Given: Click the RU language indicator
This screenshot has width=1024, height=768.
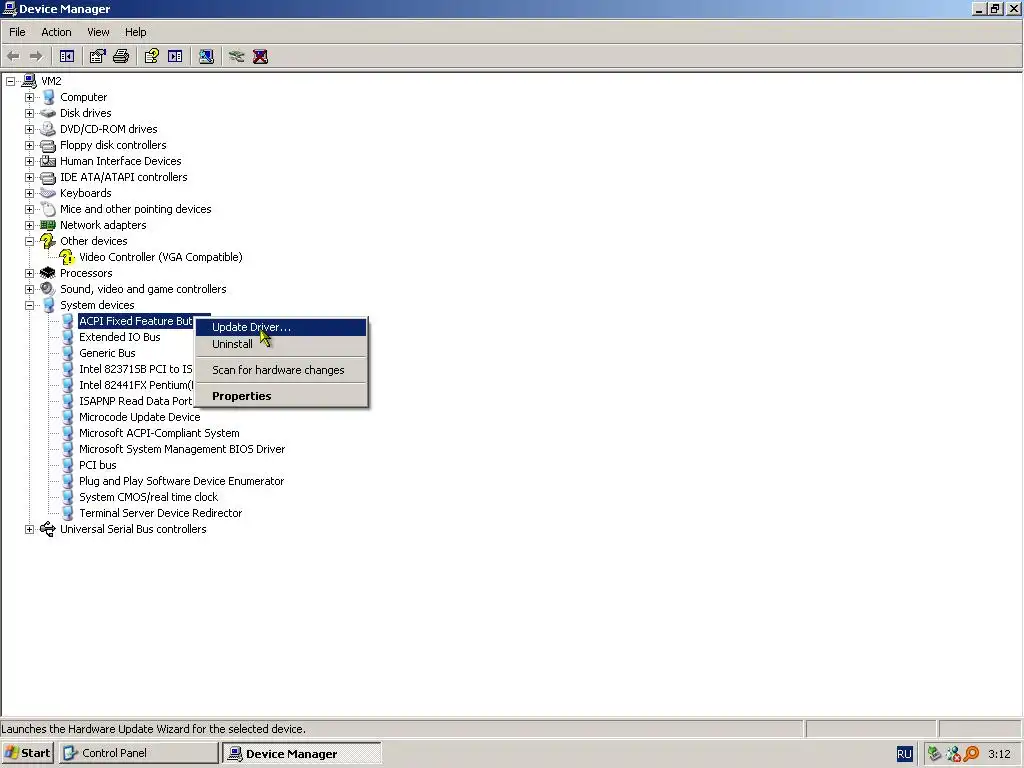Looking at the screenshot, I should 904,754.
